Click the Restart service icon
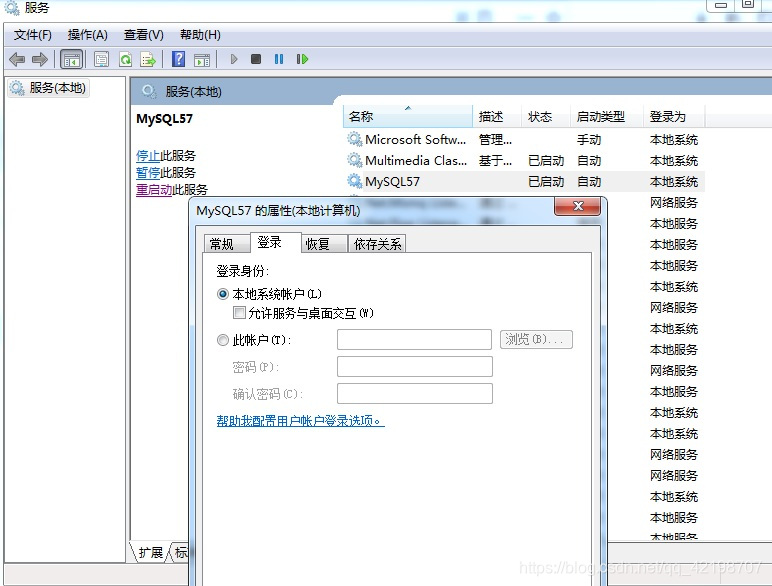Screen dimensions: 772x586 [x=302, y=59]
